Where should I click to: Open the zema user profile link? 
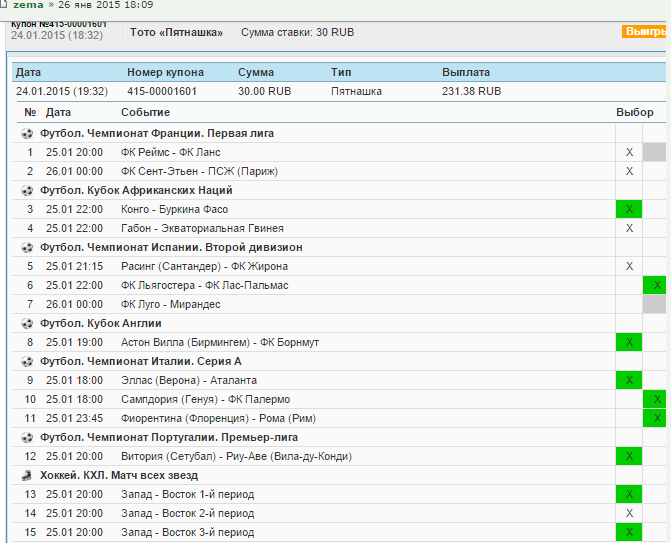point(28,5)
